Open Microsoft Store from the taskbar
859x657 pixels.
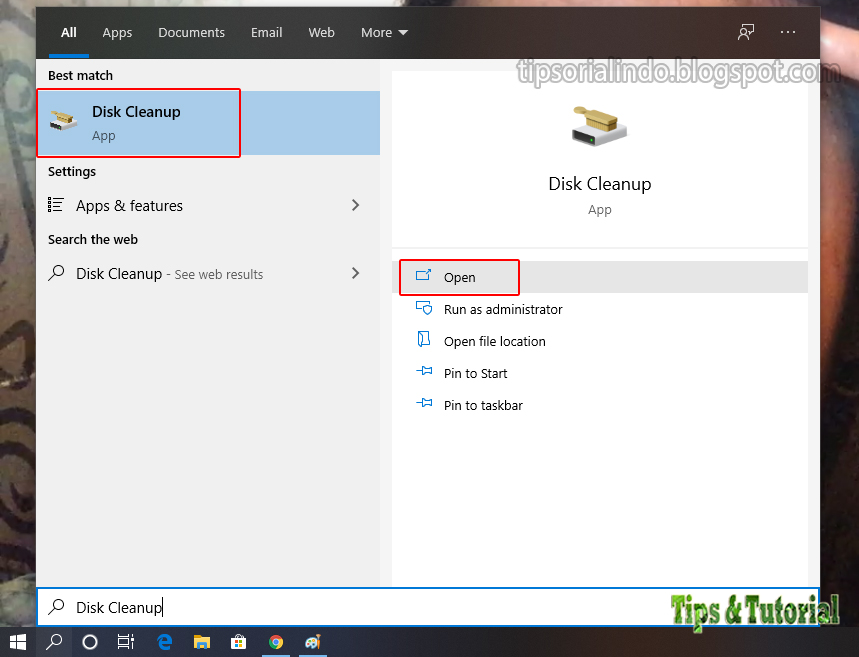[x=238, y=642]
